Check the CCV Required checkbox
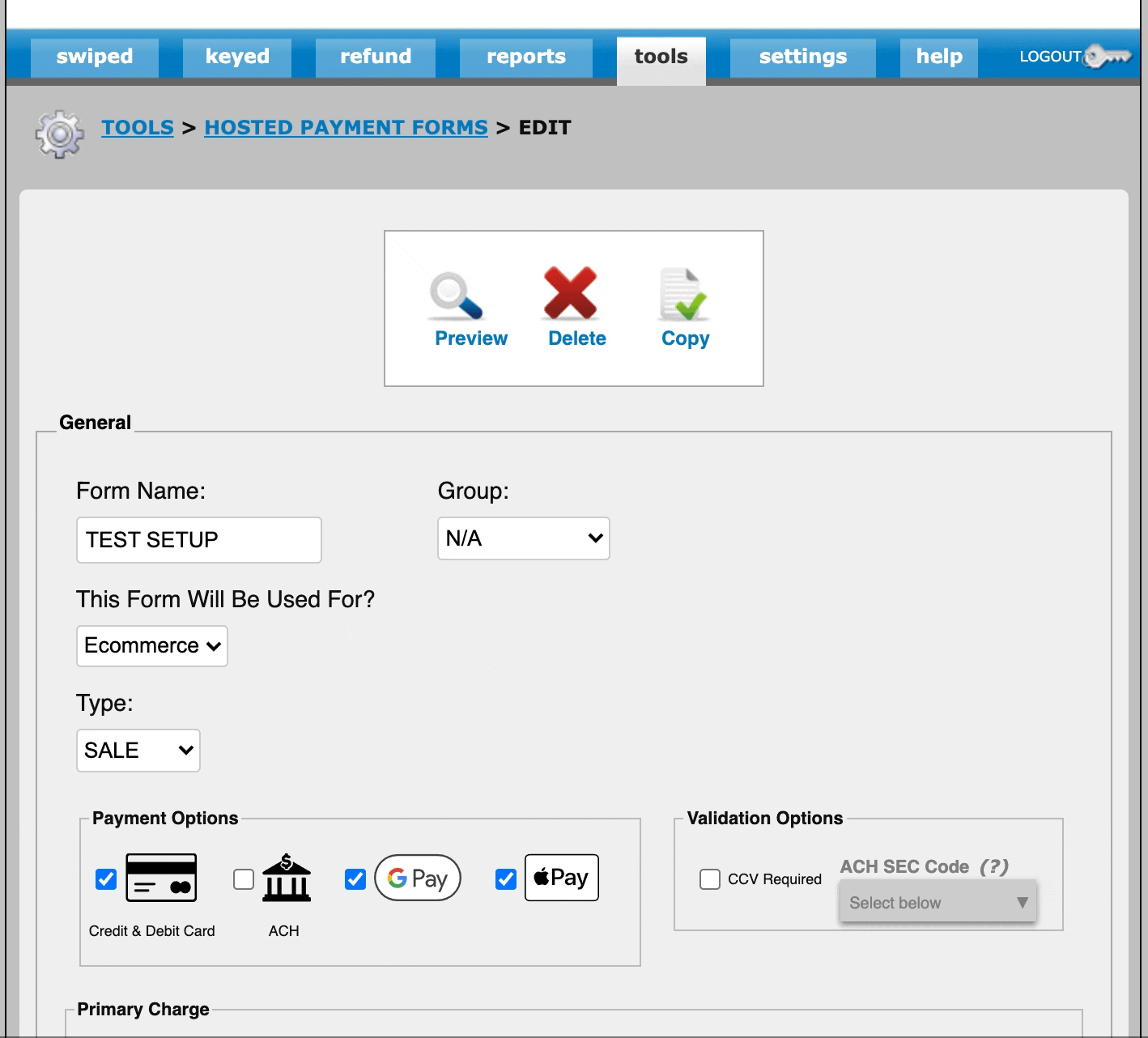Image resolution: width=1148 pixels, height=1038 pixels. 710,879
